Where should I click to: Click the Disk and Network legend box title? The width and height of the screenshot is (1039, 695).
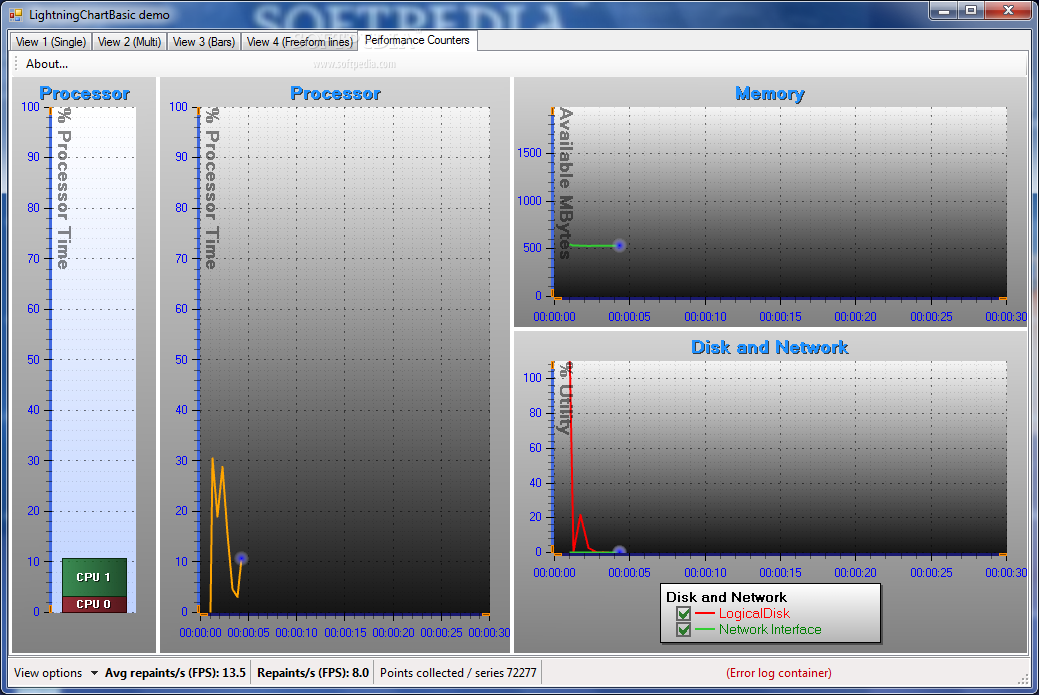[726, 597]
